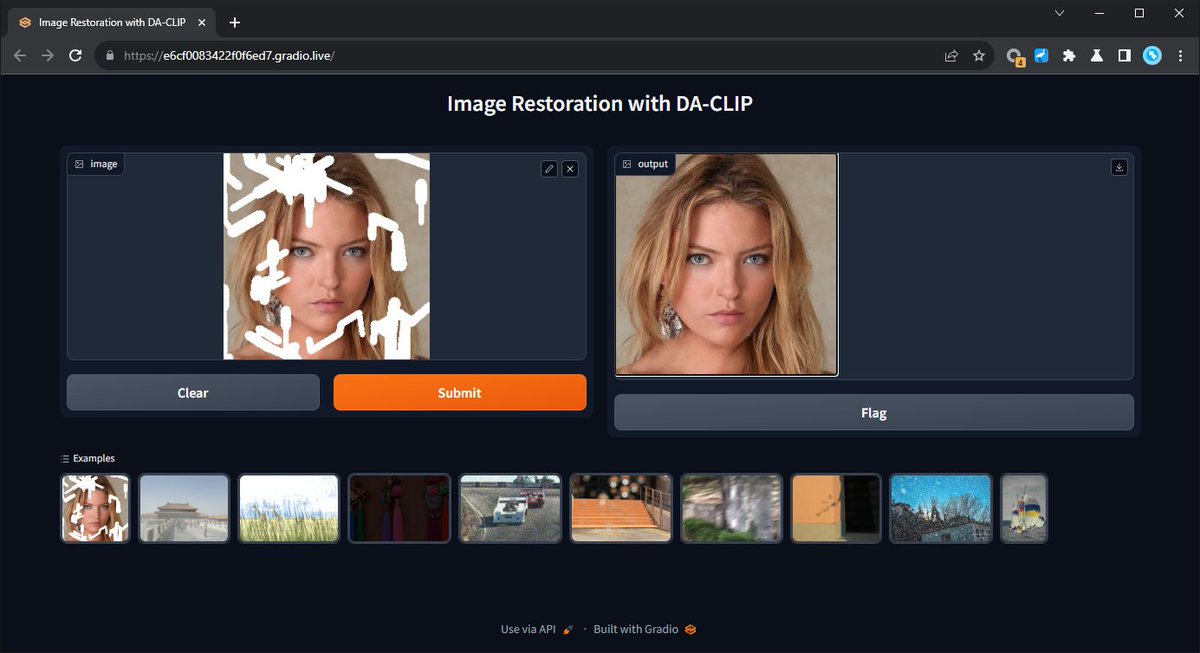View site information lock icon
The image size is (1200, 653).
pyautogui.click(x=110, y=56)
